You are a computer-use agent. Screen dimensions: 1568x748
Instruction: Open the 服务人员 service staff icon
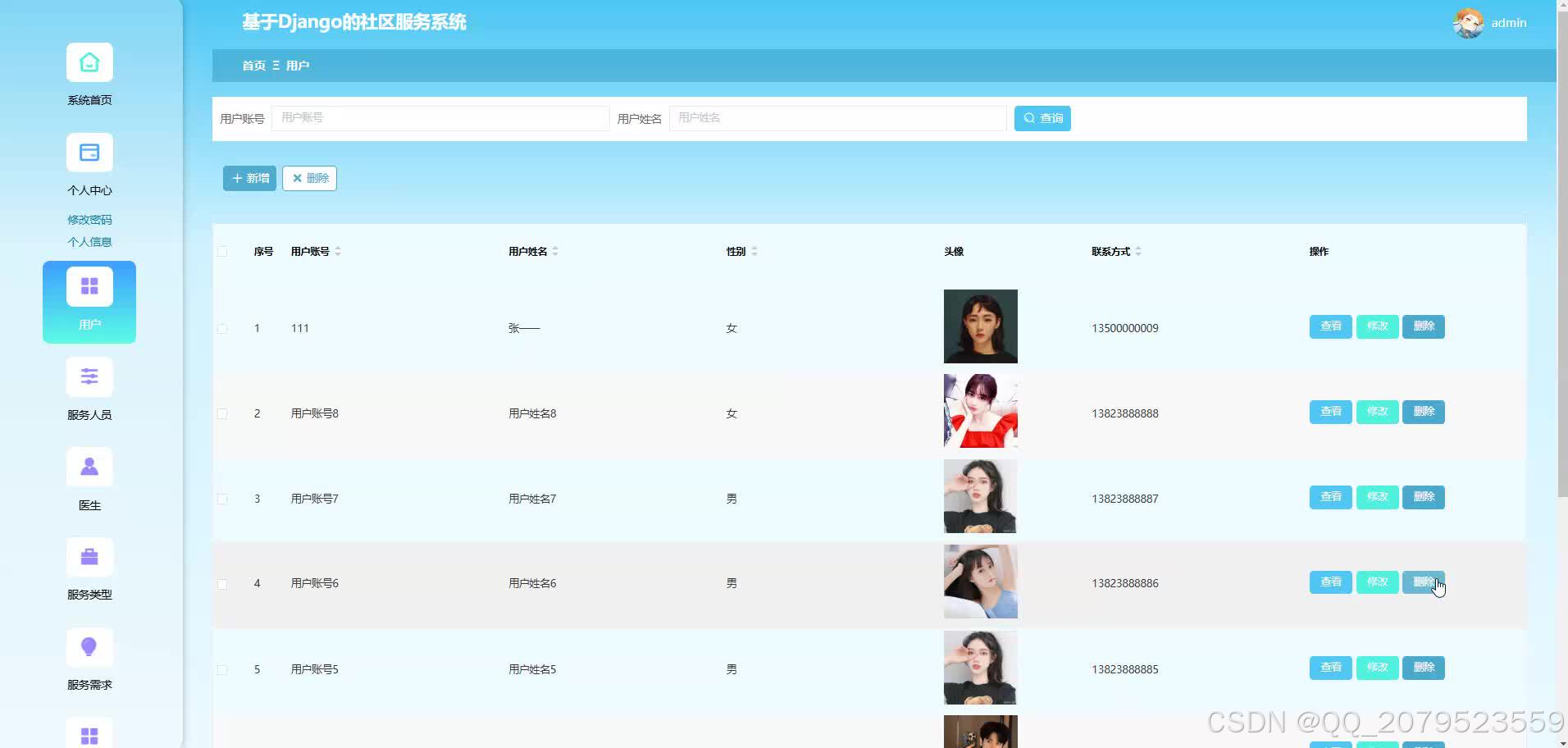89,376
